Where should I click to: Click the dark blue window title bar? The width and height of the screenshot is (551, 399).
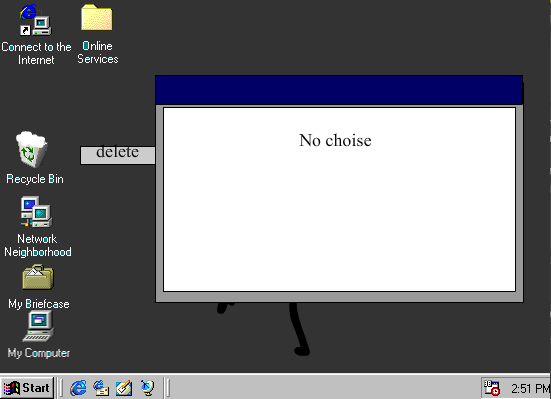click(x=339, y=90)
